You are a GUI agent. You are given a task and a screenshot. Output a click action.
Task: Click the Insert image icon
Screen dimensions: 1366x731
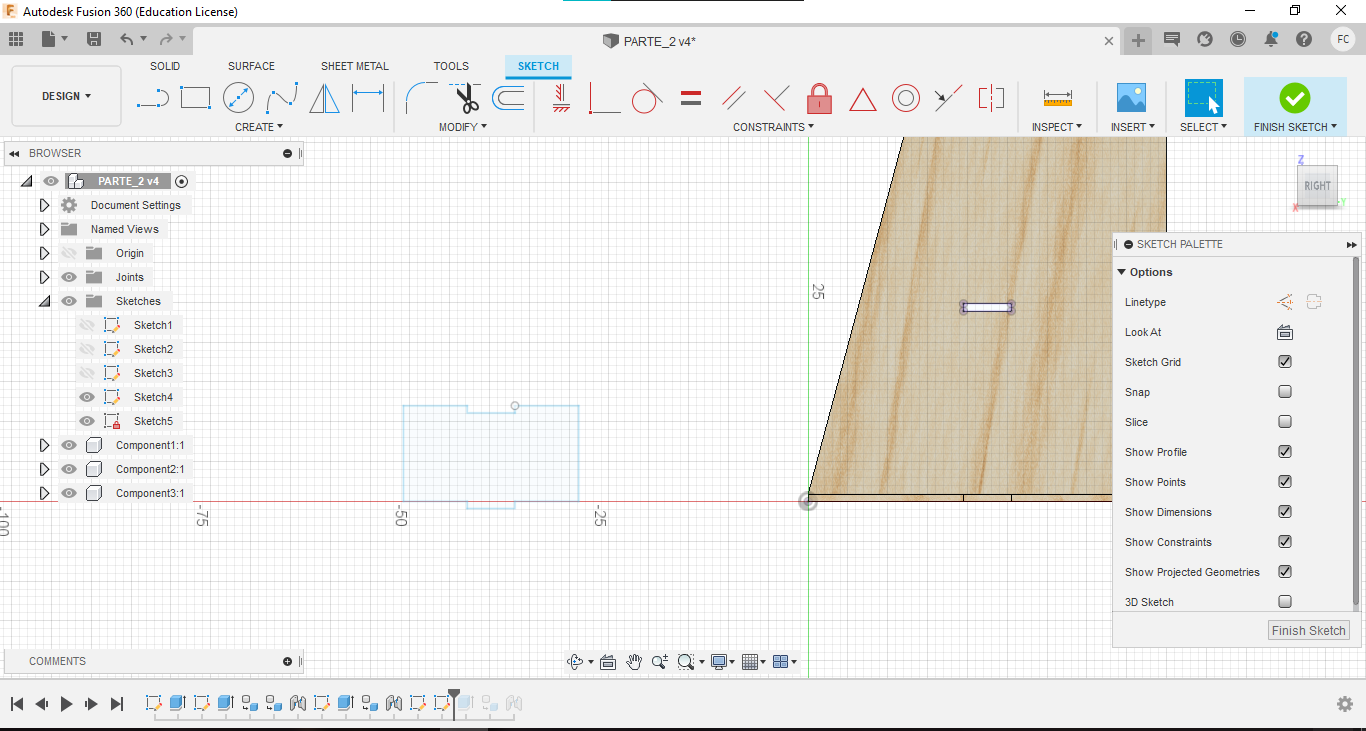(x=1131, y=98)
